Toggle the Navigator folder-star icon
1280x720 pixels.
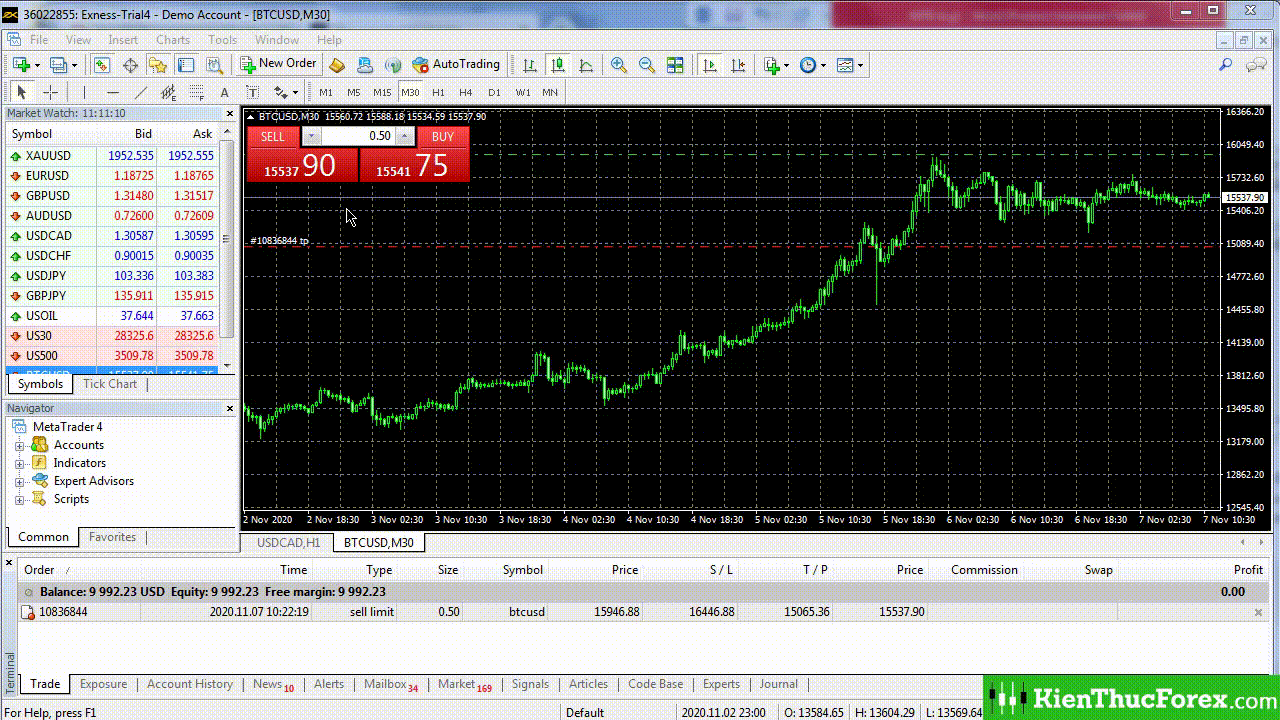158,65
